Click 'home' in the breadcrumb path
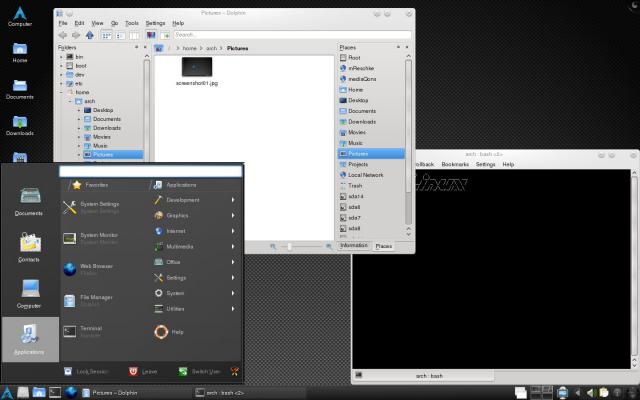This screenshot has width=640, height=400. point(189,48)
